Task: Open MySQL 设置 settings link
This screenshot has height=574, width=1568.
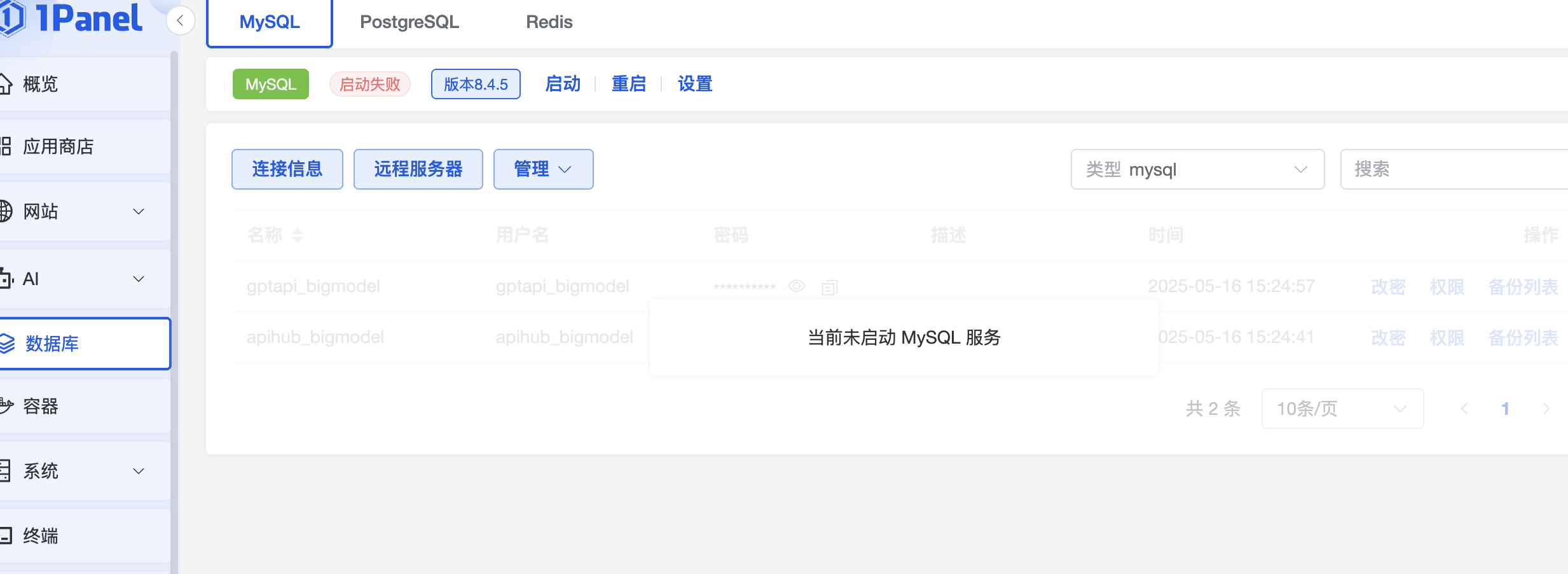Action: [695, 84]
